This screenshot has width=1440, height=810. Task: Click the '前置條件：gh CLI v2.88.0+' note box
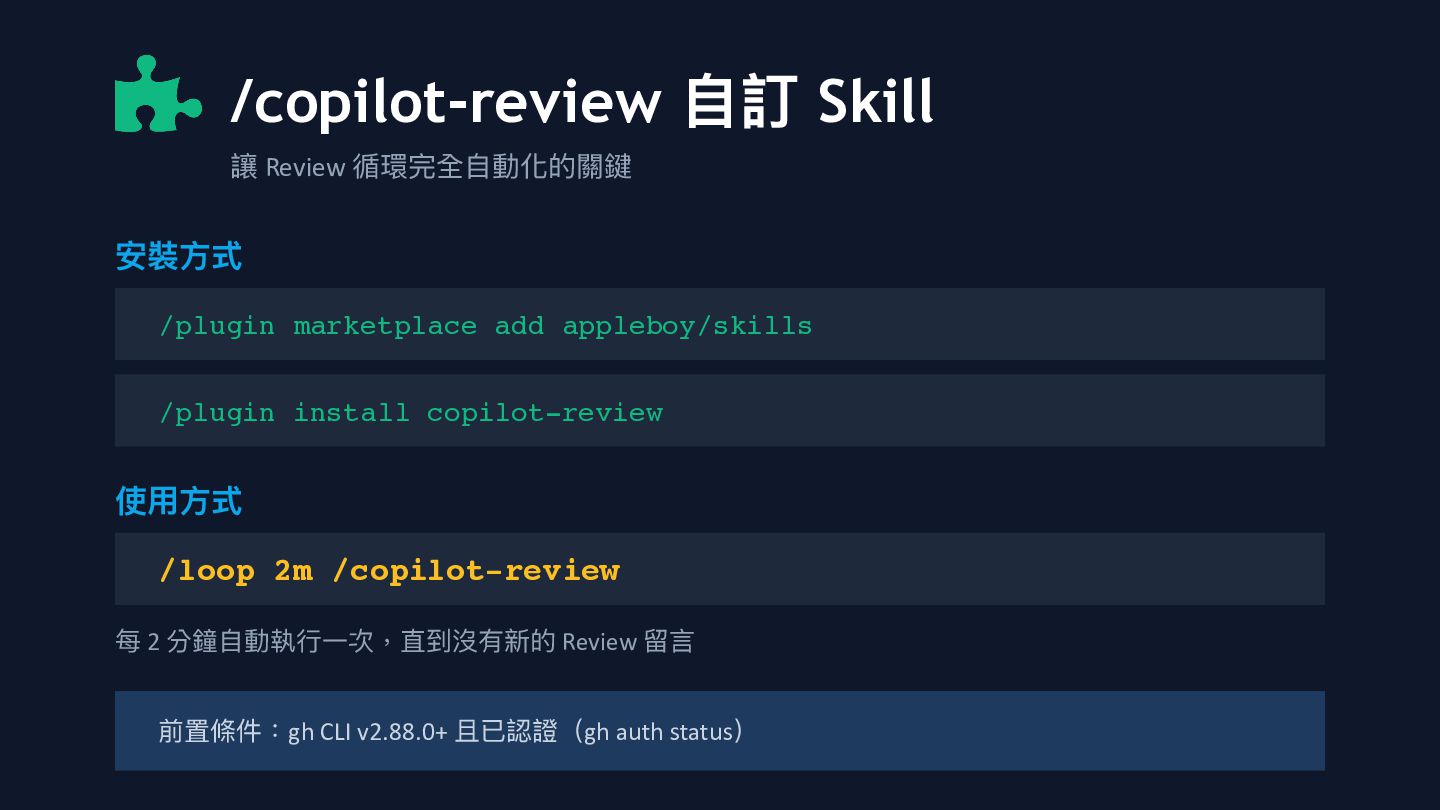[x=720, y=731]
